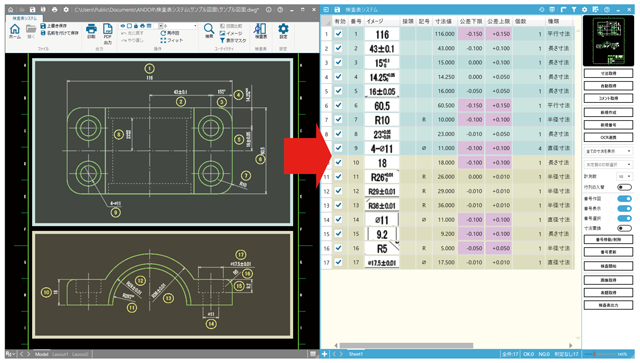
Task: Click home icon in drawing window title bar
Action: pyautogui.click(x=11, y=9)
